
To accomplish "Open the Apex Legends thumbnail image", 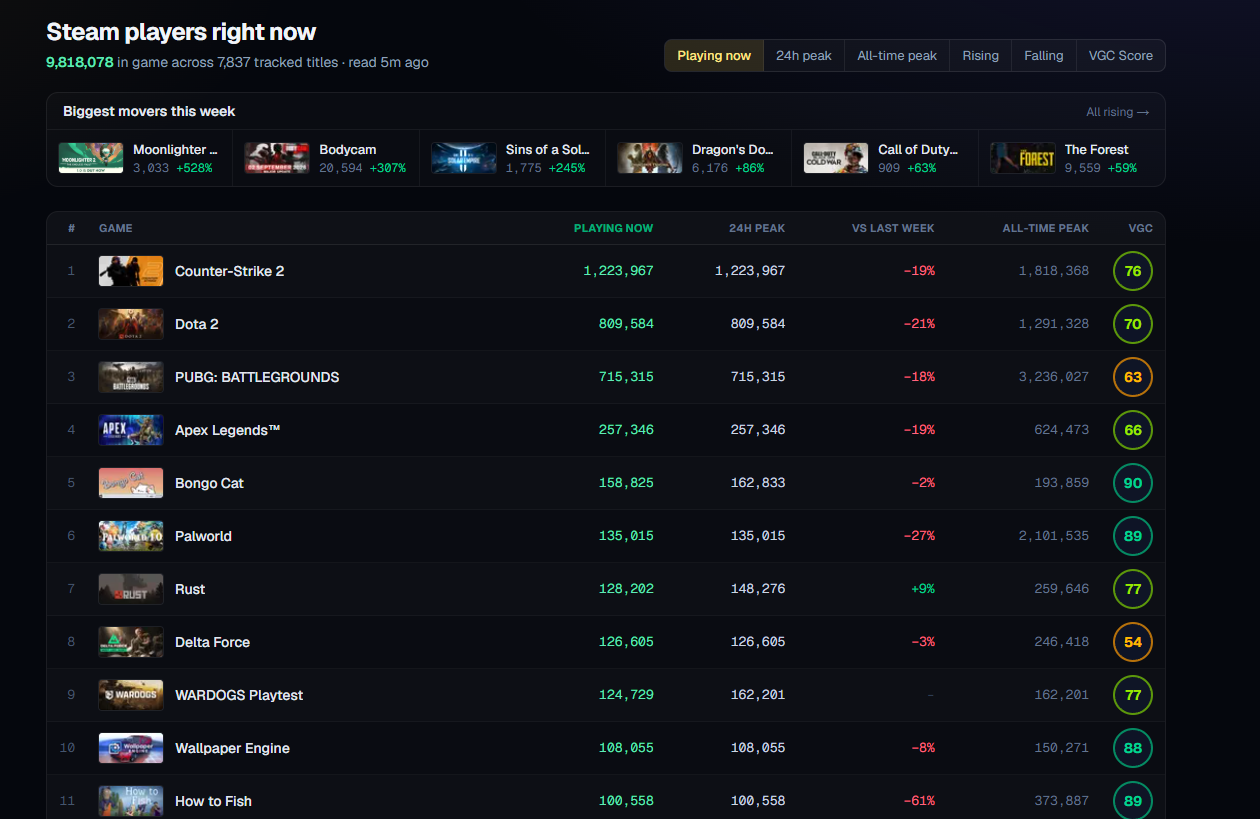I will pyautogui.click(x=131, y=430).
